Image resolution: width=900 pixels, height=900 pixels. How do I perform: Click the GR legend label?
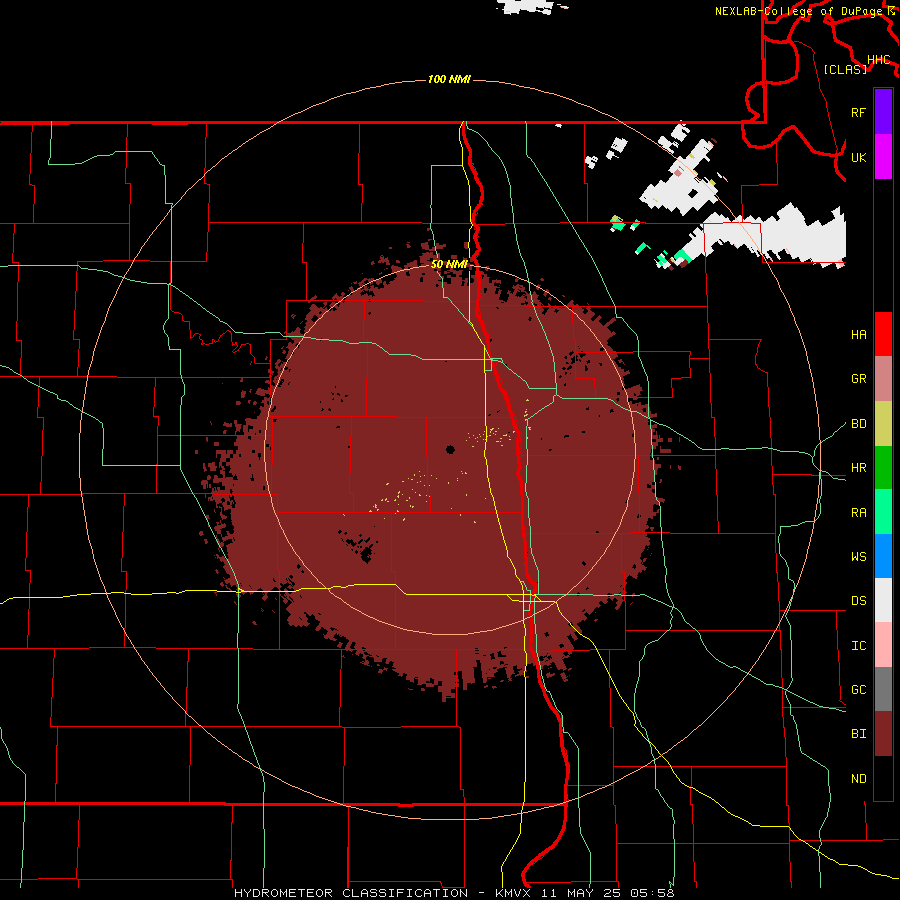pyautogui.click(x=858, y=379)
